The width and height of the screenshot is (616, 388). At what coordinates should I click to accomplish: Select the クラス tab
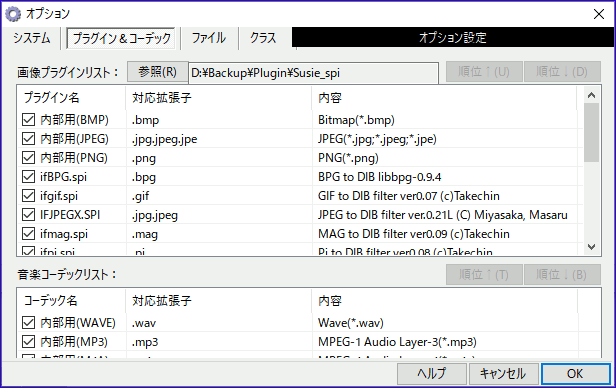(264, 38)
